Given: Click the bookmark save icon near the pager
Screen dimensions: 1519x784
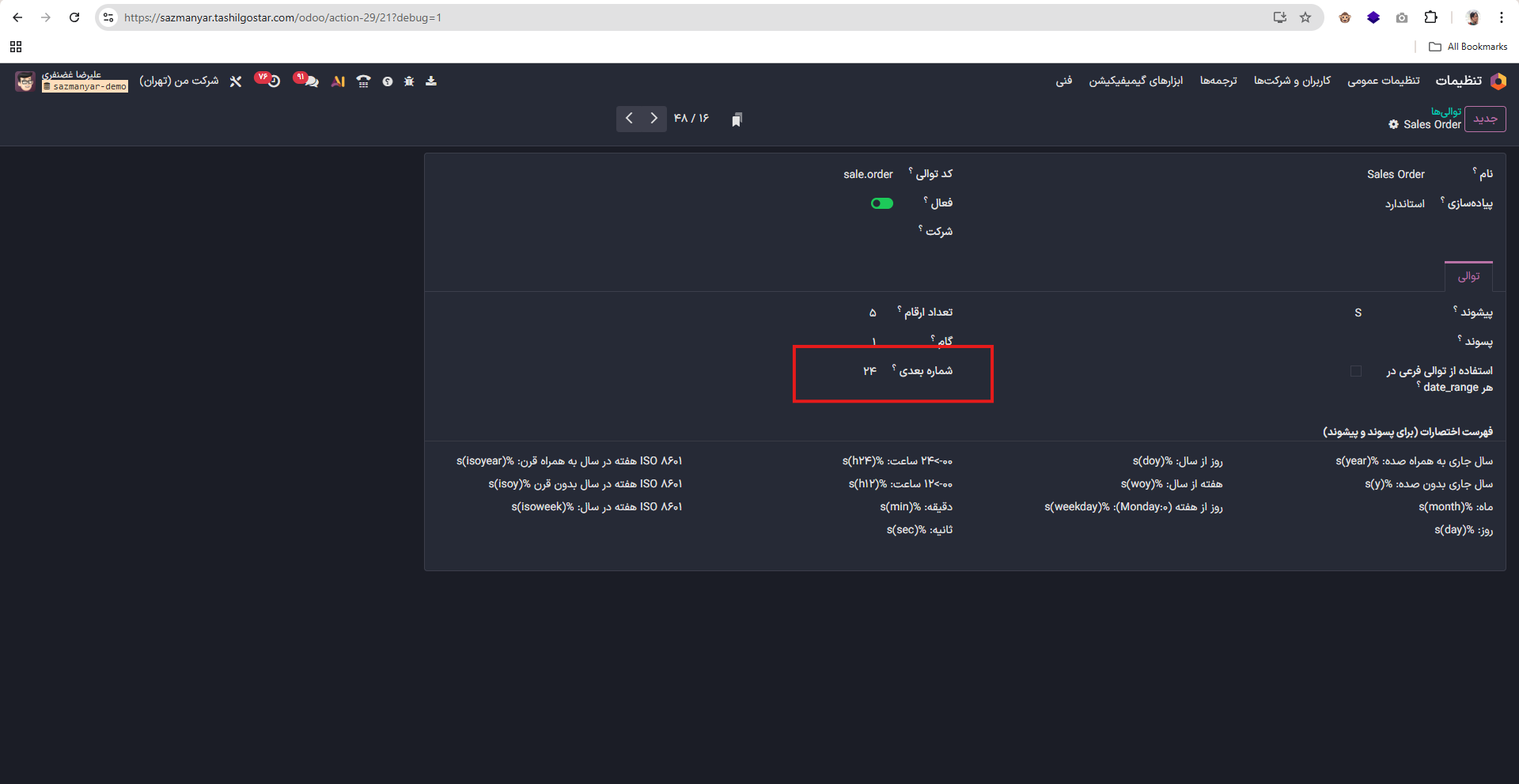Looking at the screenshot, I should tap(737, 119).
